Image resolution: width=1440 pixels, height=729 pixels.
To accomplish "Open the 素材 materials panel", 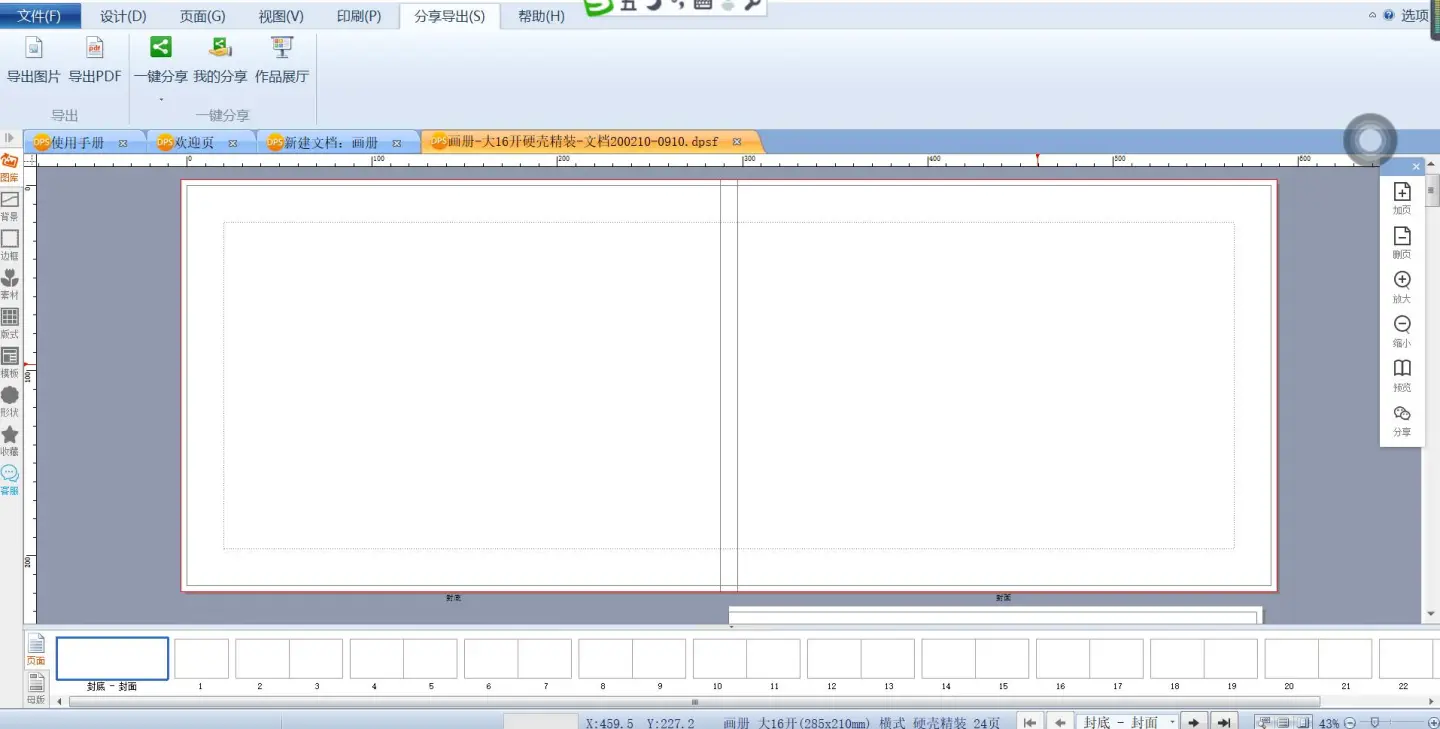I will coord(9,284).
